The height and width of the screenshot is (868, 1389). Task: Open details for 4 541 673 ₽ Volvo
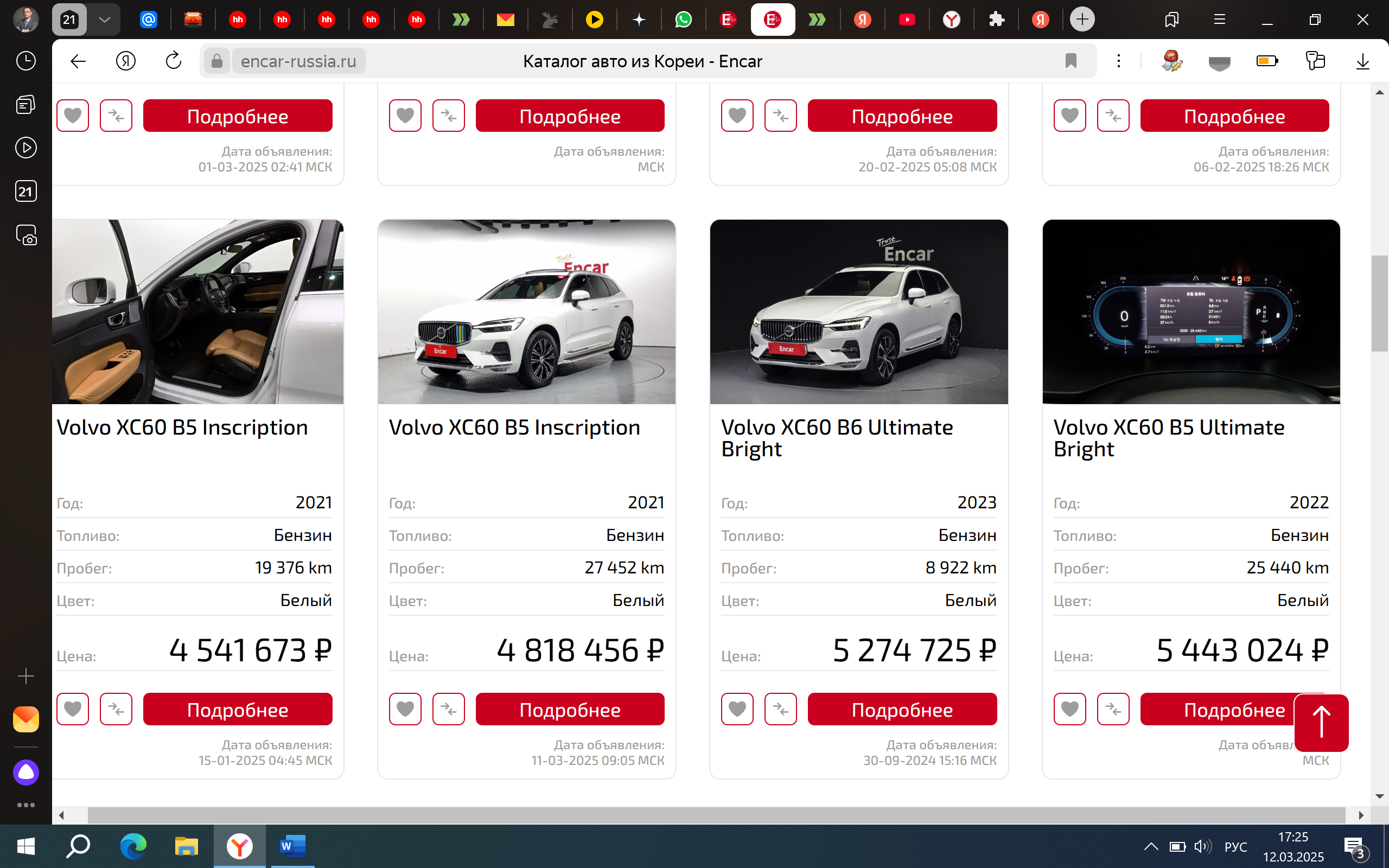tap(238, 709)
